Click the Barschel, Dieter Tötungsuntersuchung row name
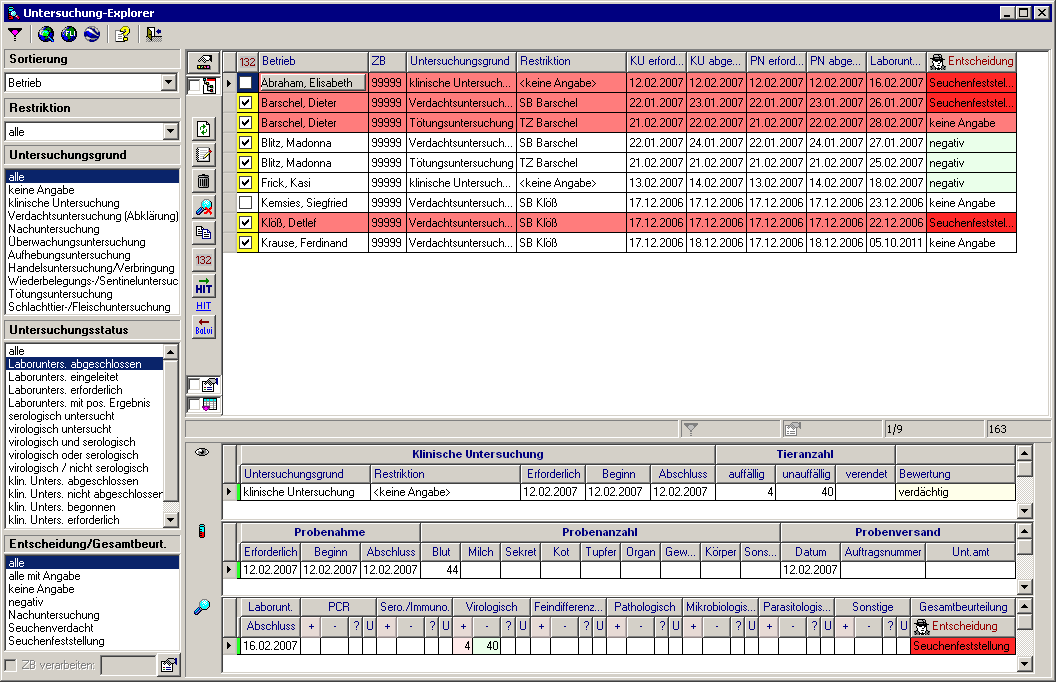The height and width of the screenshot is (682, 1056). click(313, 123)
